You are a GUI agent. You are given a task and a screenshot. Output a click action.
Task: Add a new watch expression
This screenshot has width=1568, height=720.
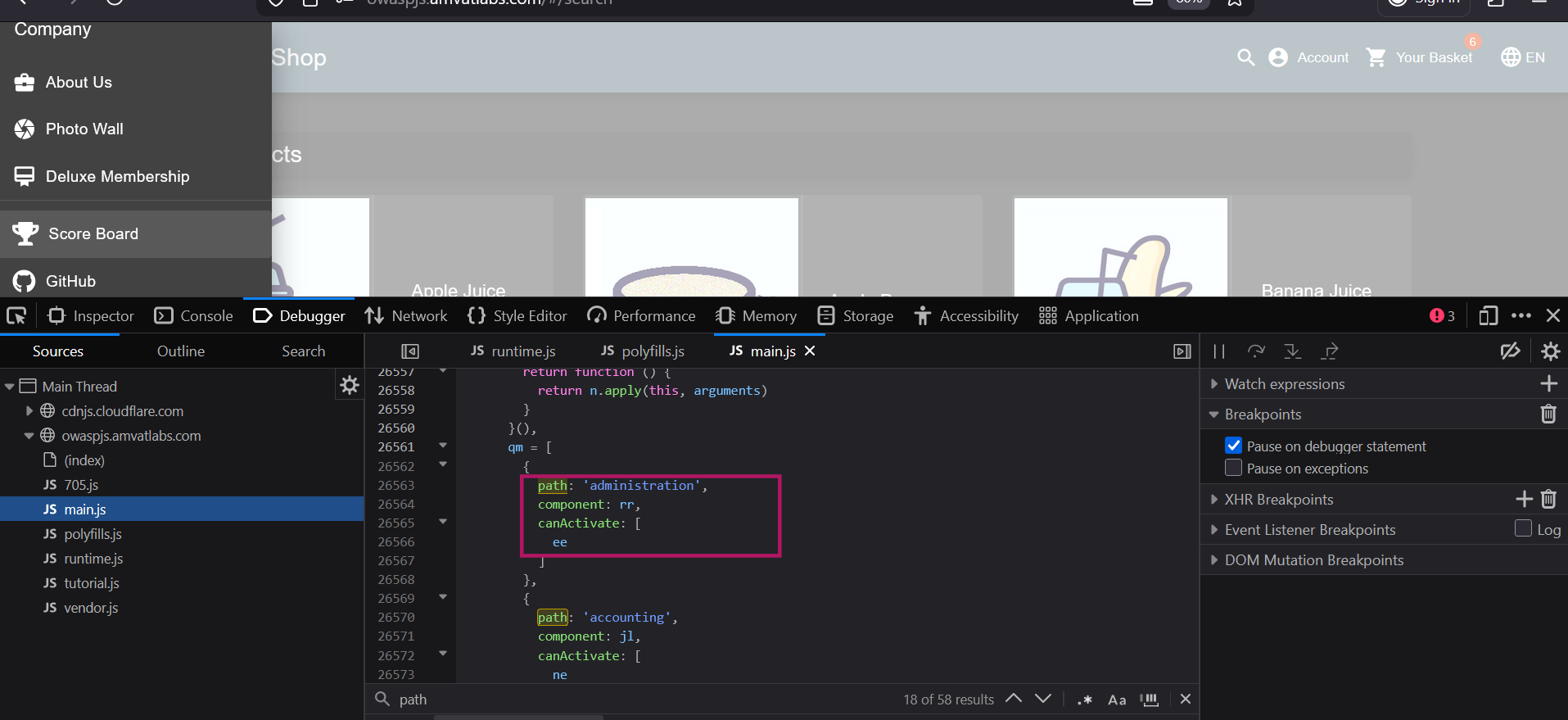pos(1548,383)
